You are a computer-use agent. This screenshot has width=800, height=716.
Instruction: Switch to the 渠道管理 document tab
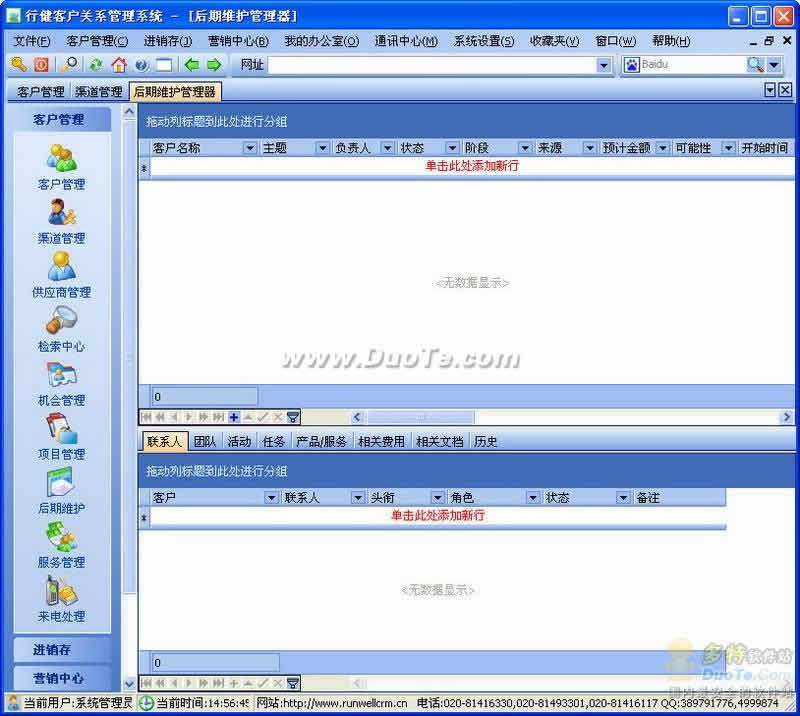(x=98, y=92)
